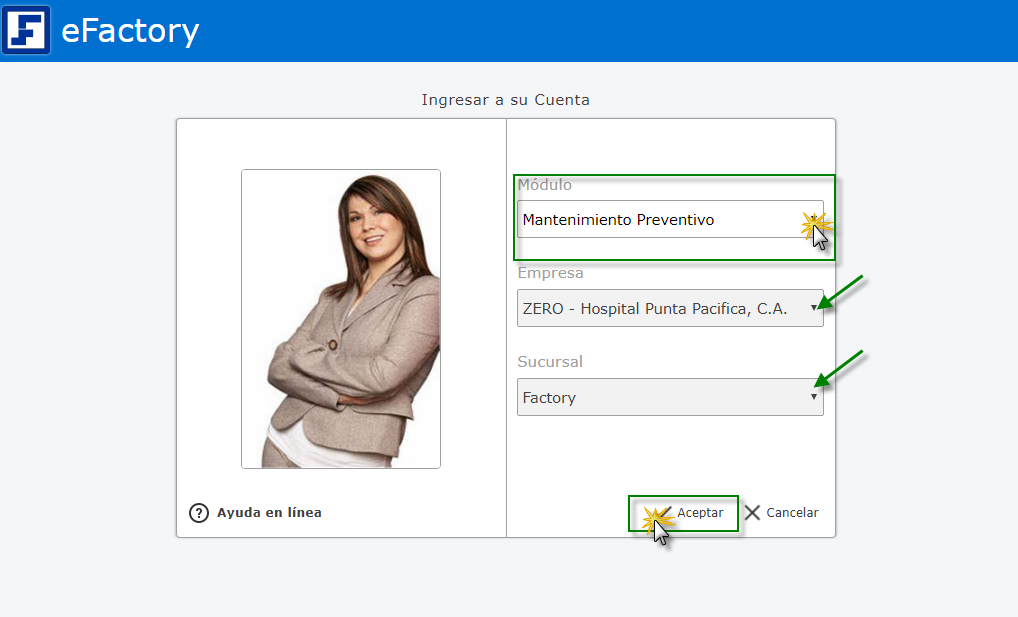Click the X icon beside Cancelar
The image size is (1018, 617).
click(x=753, y=513)
